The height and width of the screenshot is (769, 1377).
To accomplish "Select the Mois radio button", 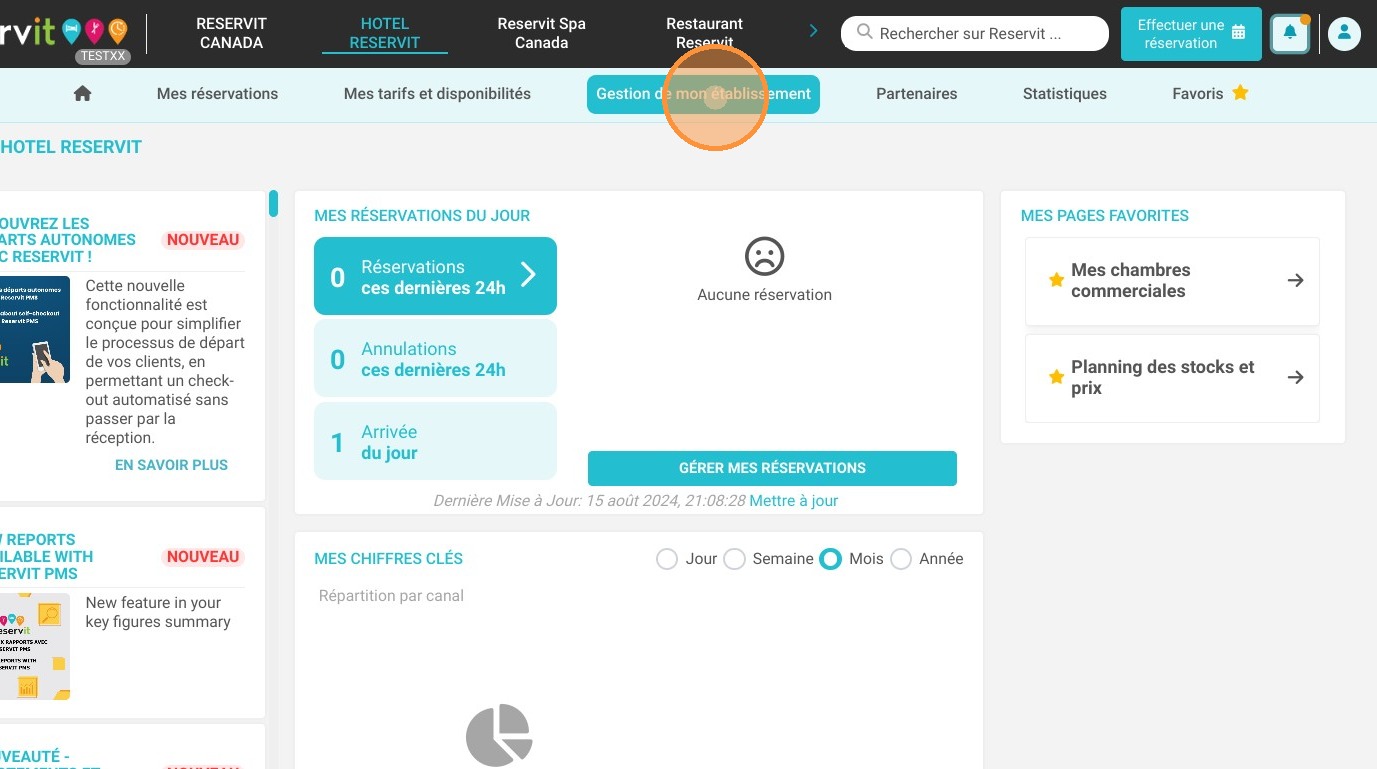I will pyautogui.click(x=830, y=559).
